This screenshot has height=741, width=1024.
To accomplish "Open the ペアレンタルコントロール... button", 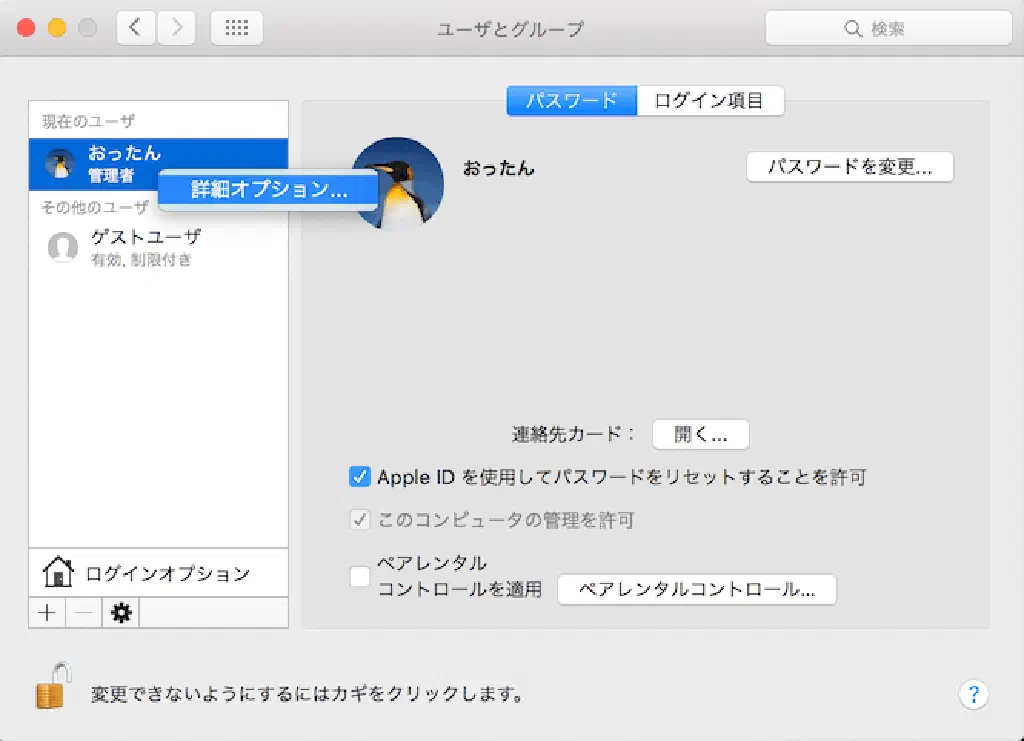I will [x=696, y=589].
